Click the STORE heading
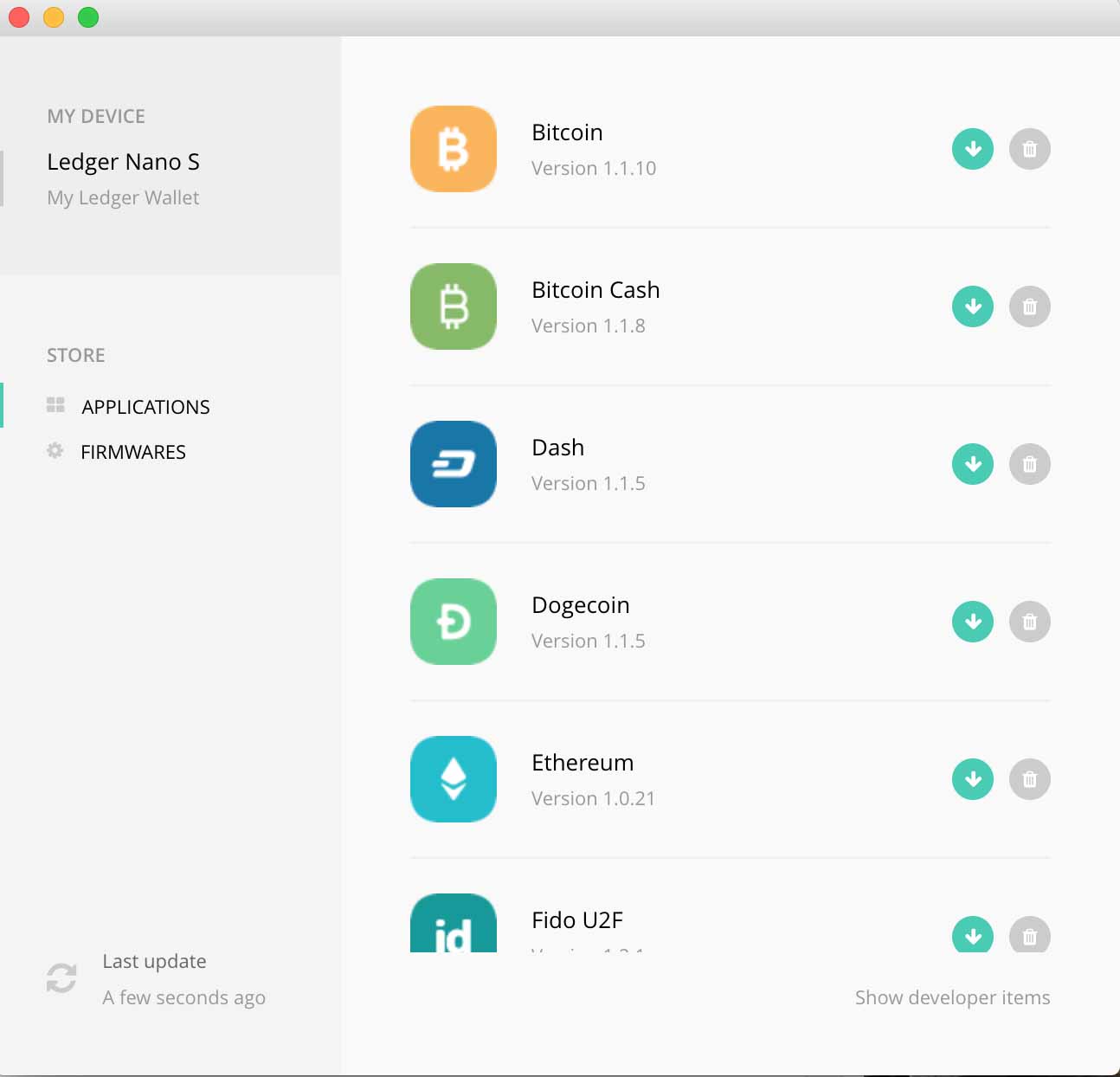 [76, 355]
